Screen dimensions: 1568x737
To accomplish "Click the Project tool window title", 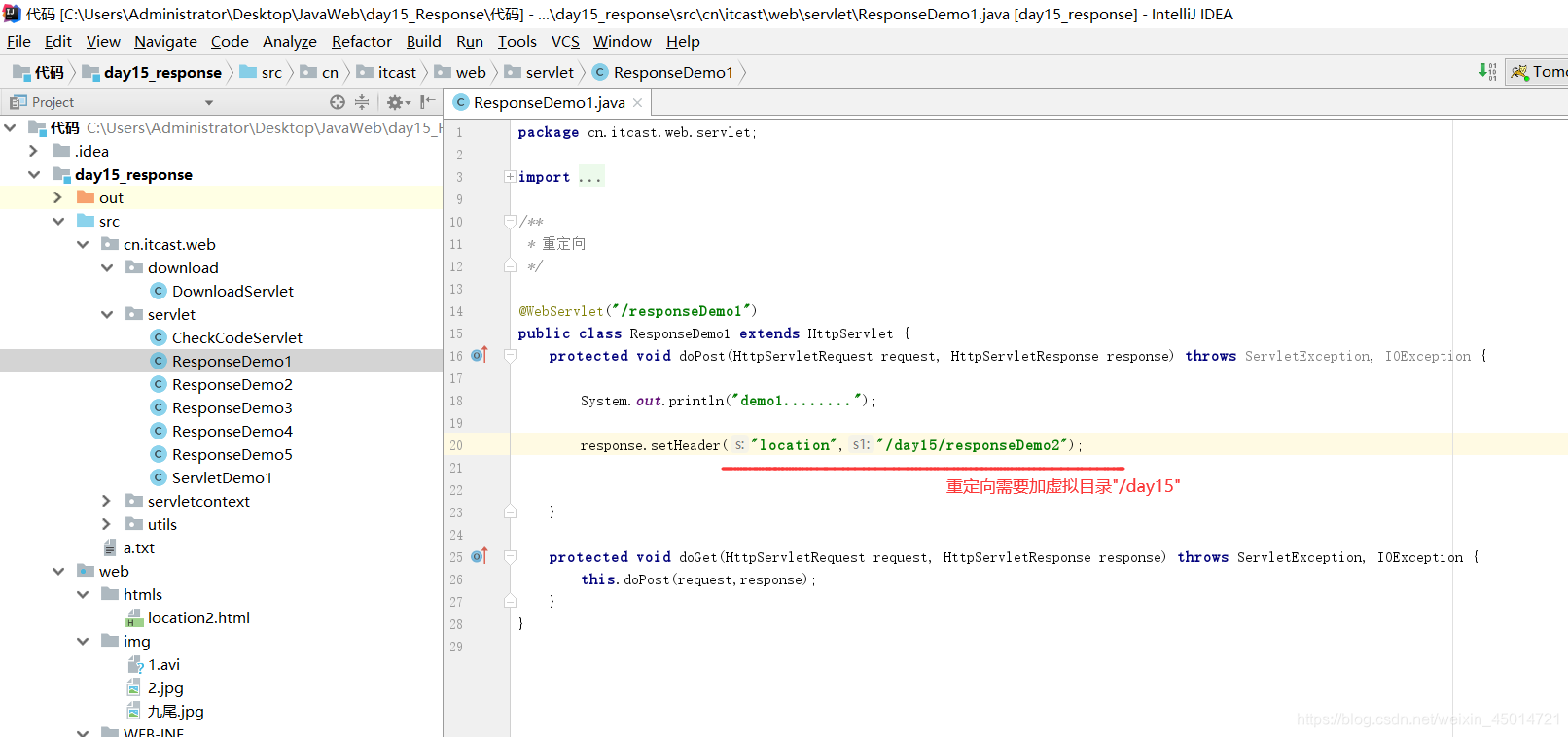I will 53,102.
